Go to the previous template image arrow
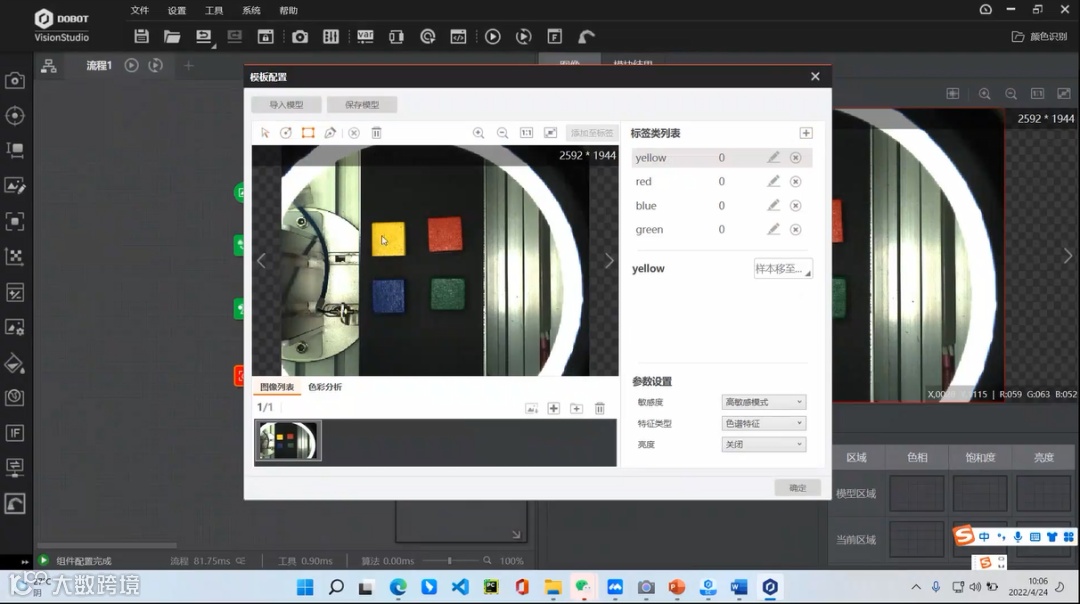1080x604 pixels. coord(262,261)
